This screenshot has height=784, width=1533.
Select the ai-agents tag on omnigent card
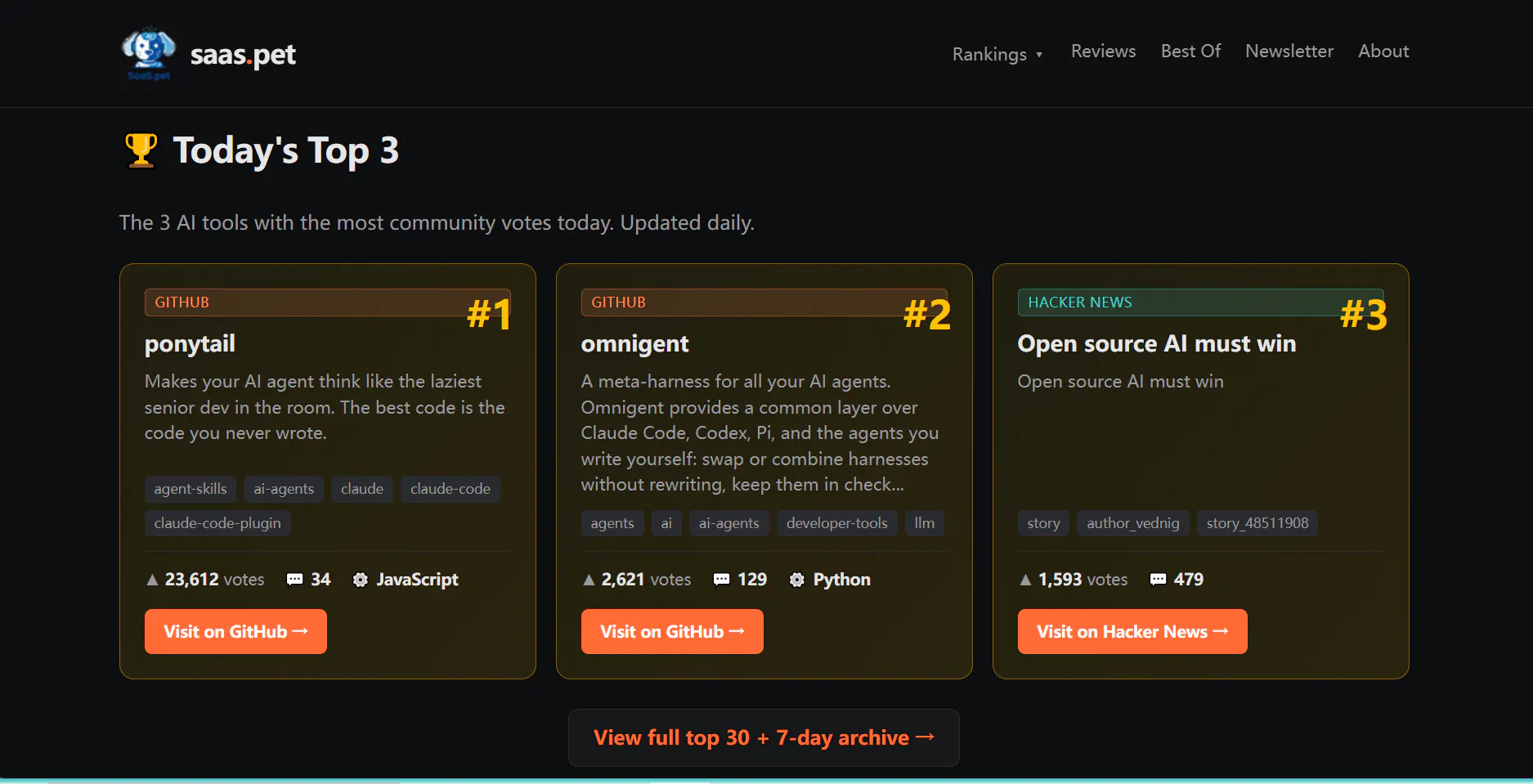(729, 523)
